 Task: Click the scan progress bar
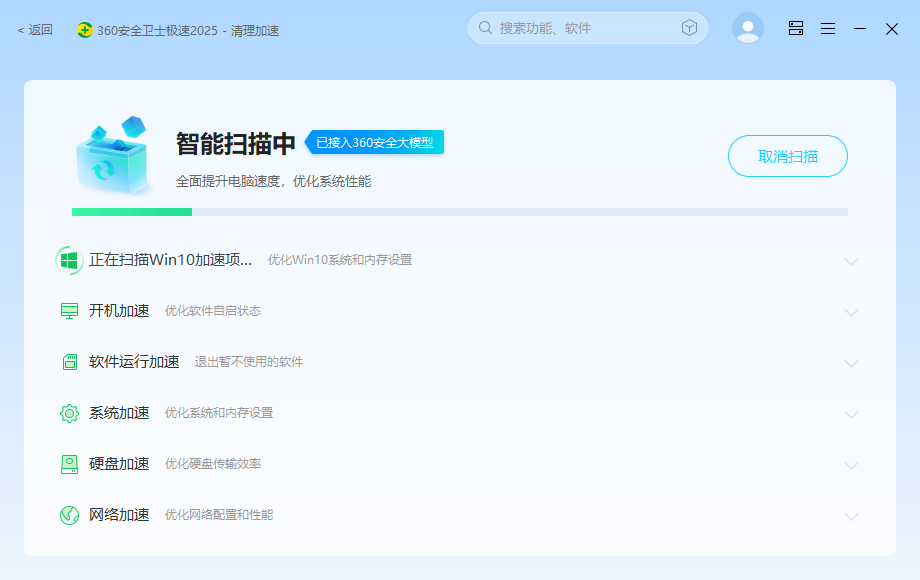coord(459,212)
